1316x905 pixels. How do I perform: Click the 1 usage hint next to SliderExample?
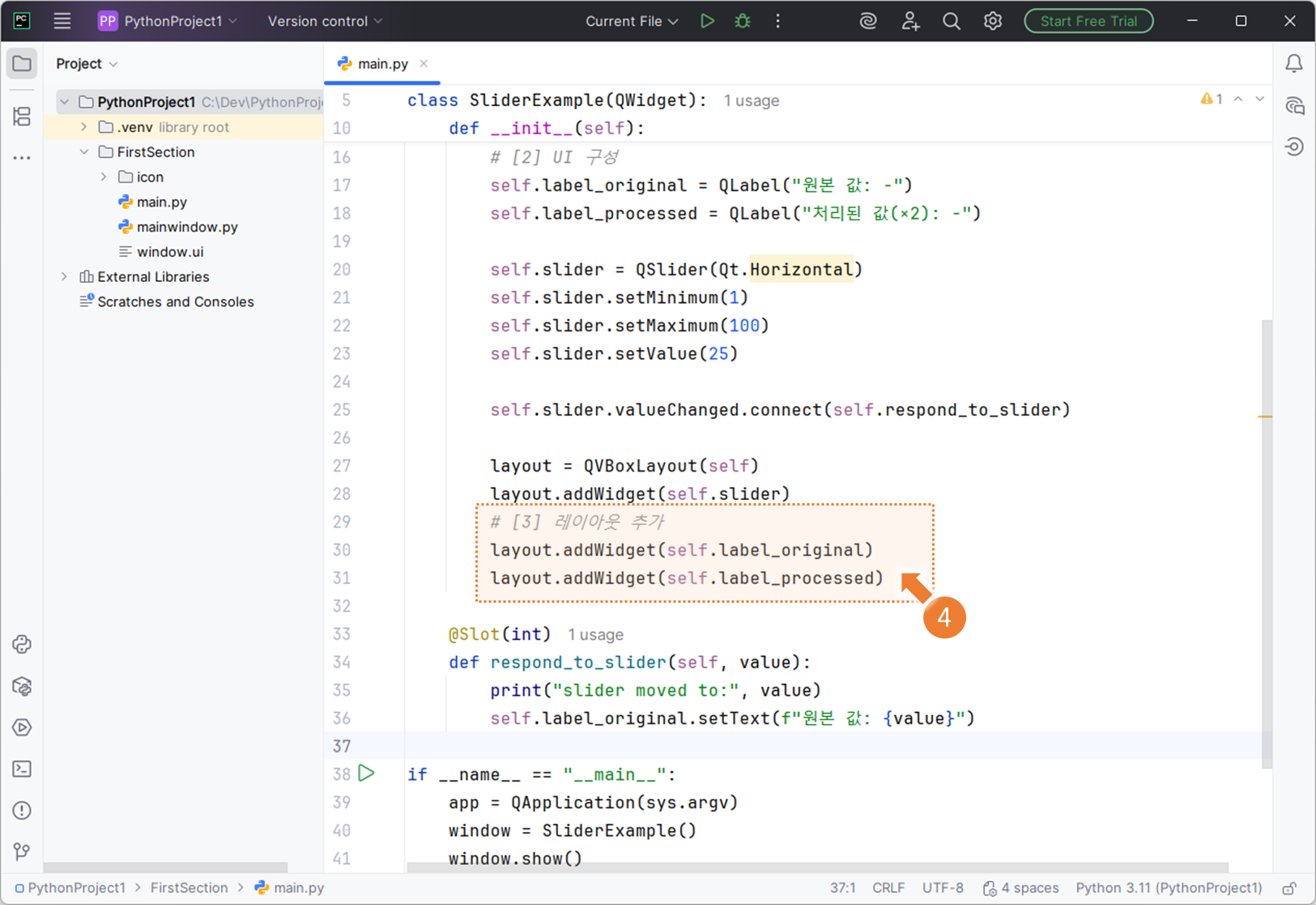click(752, 100)
